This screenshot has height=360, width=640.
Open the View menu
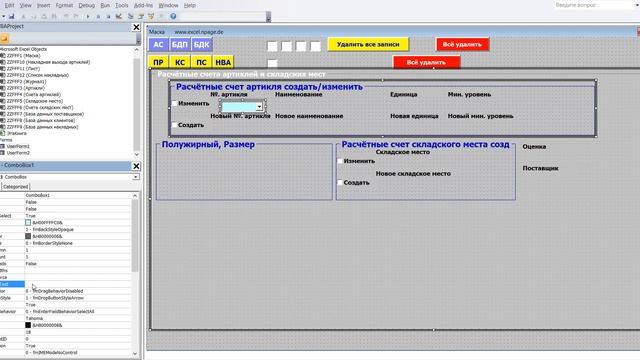click(25, 5)
